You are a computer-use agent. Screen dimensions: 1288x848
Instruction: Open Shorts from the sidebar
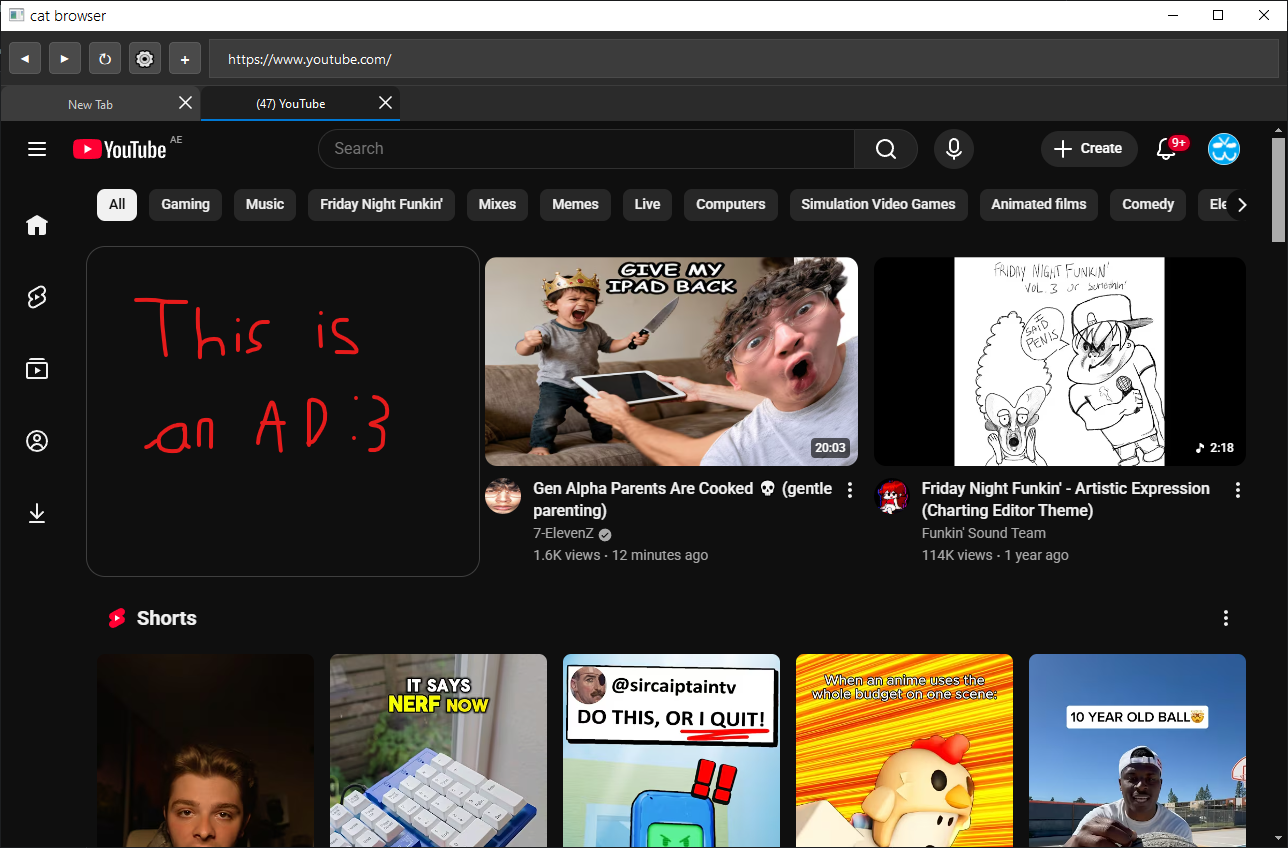tap(37, 297)
